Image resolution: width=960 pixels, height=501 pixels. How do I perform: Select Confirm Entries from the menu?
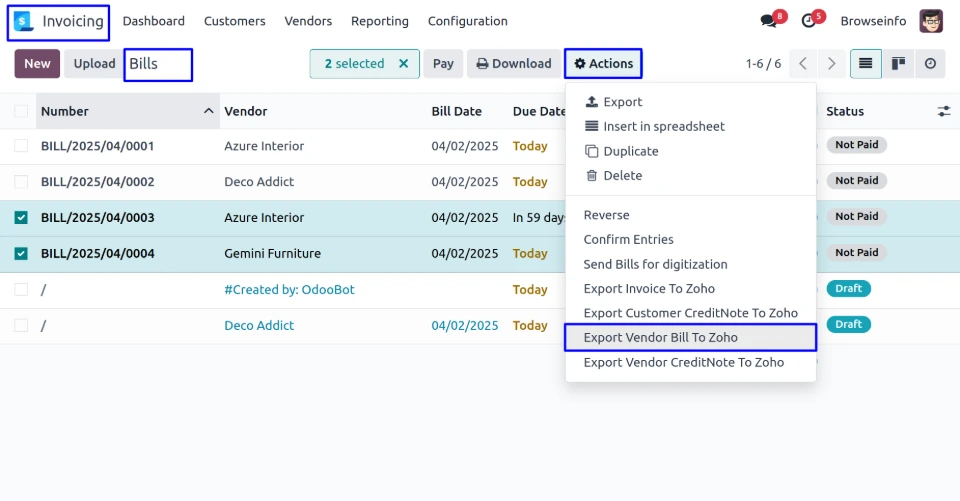coord(628,240)
